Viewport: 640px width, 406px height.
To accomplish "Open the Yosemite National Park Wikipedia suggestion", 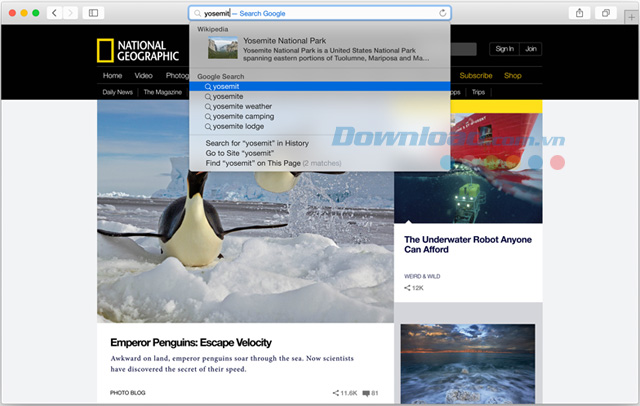I will [320, 49].
